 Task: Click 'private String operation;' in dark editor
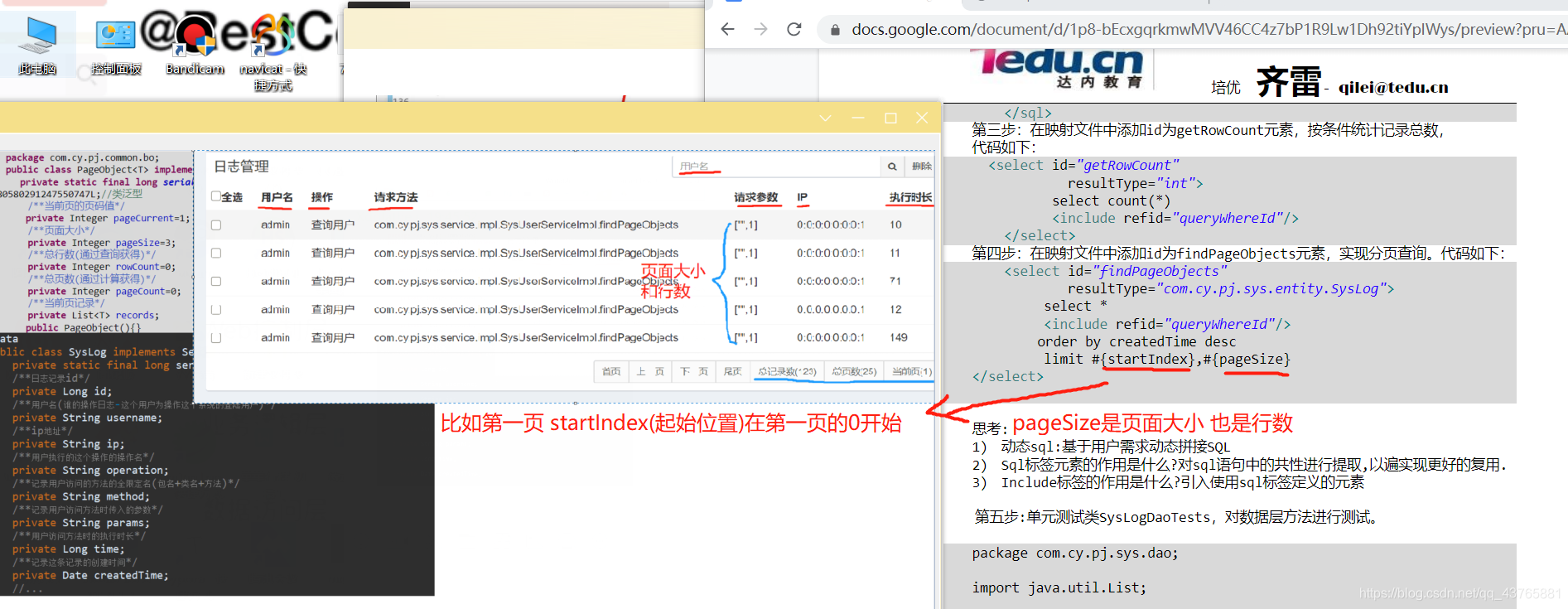tap(90, 471)
